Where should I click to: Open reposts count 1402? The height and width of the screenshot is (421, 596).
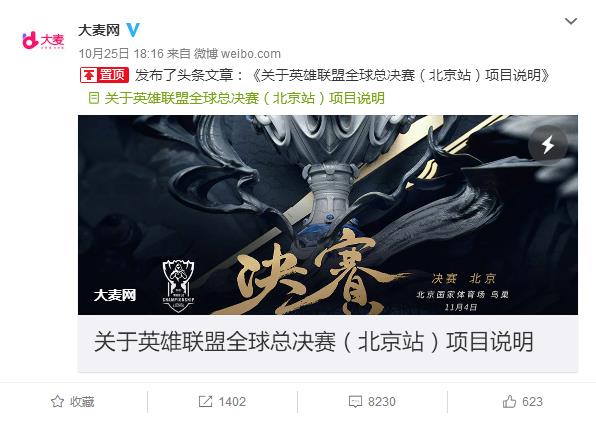click(x=232, y=402)
